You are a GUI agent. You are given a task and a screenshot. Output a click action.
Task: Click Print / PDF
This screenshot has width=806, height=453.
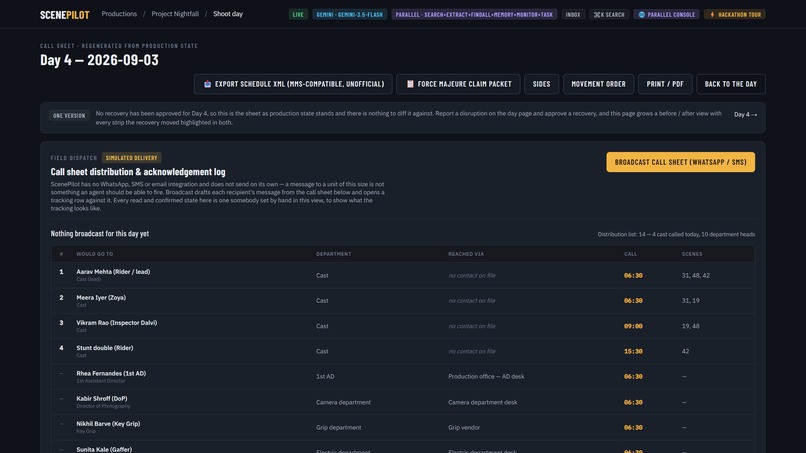click(x=665, y=84)
